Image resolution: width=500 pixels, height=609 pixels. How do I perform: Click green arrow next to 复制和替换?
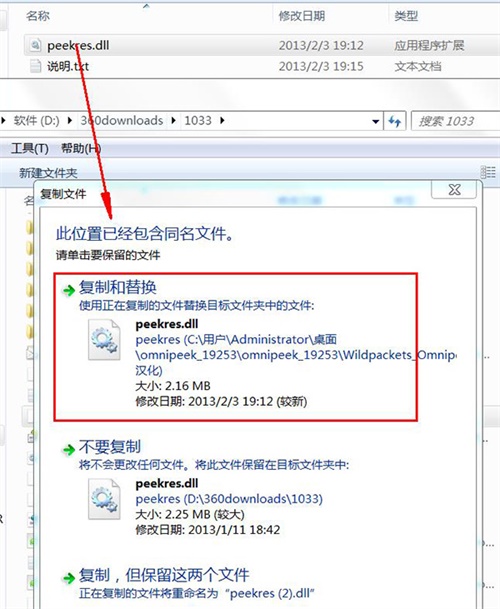69,290
